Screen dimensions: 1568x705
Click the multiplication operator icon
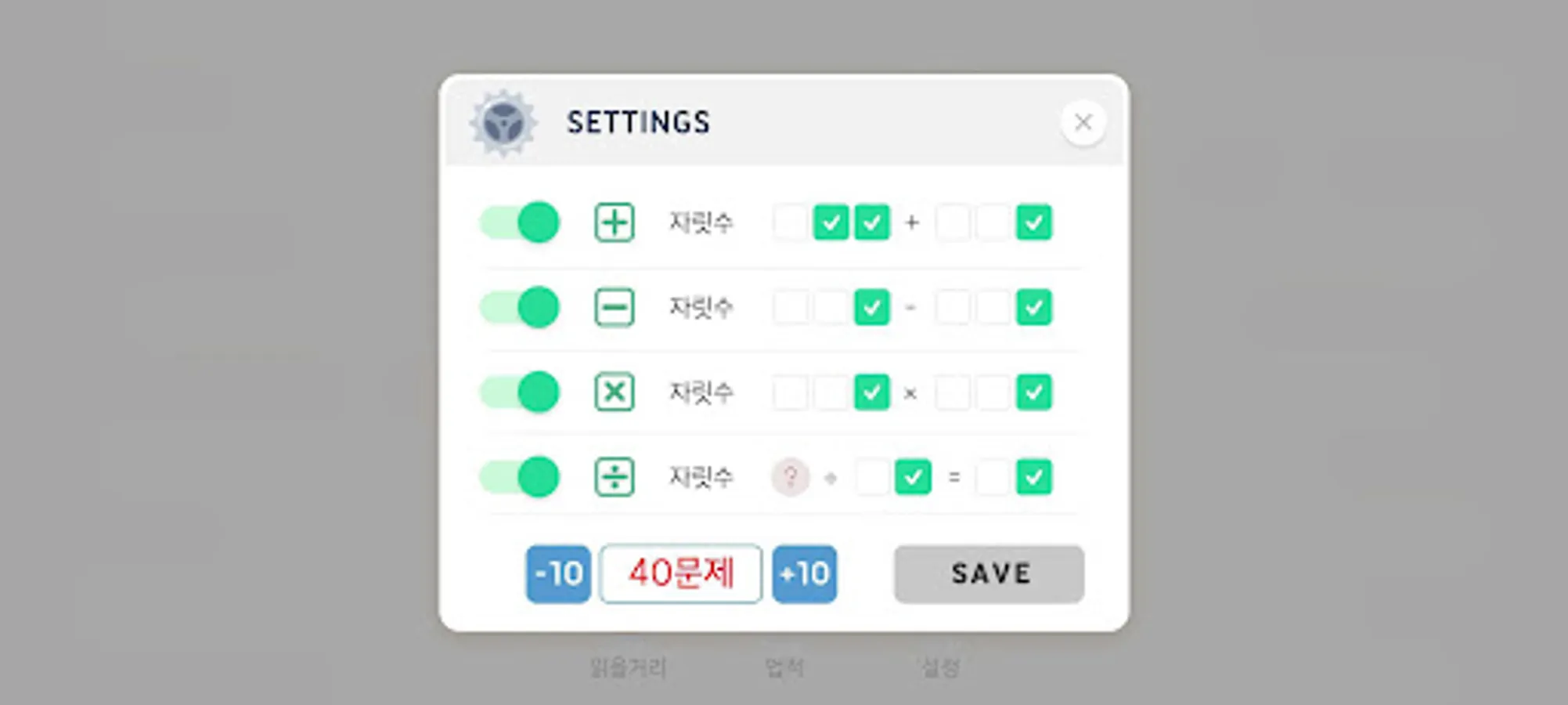click(x=615, y=392)
